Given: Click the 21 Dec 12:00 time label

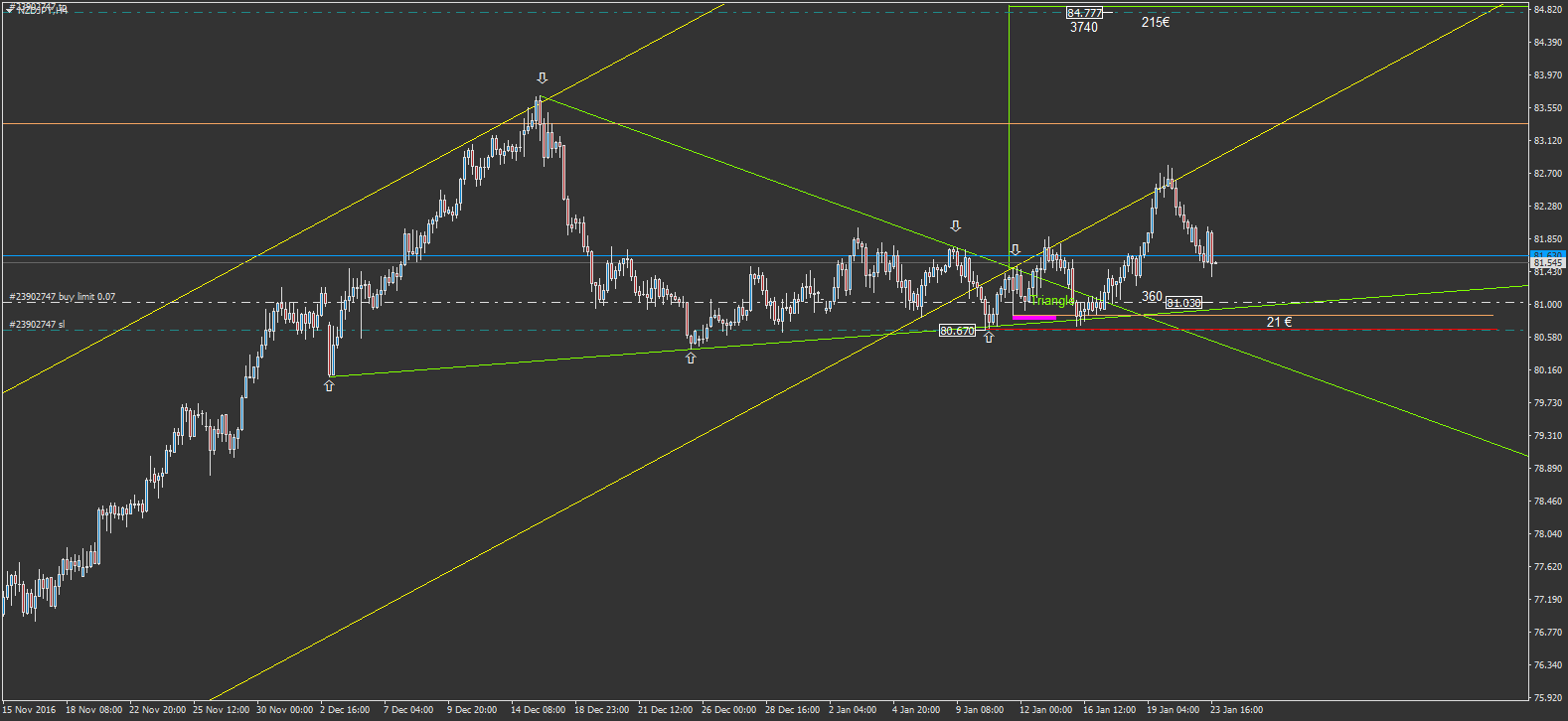Looking at the screenshot, I should (x=665, y=710).
